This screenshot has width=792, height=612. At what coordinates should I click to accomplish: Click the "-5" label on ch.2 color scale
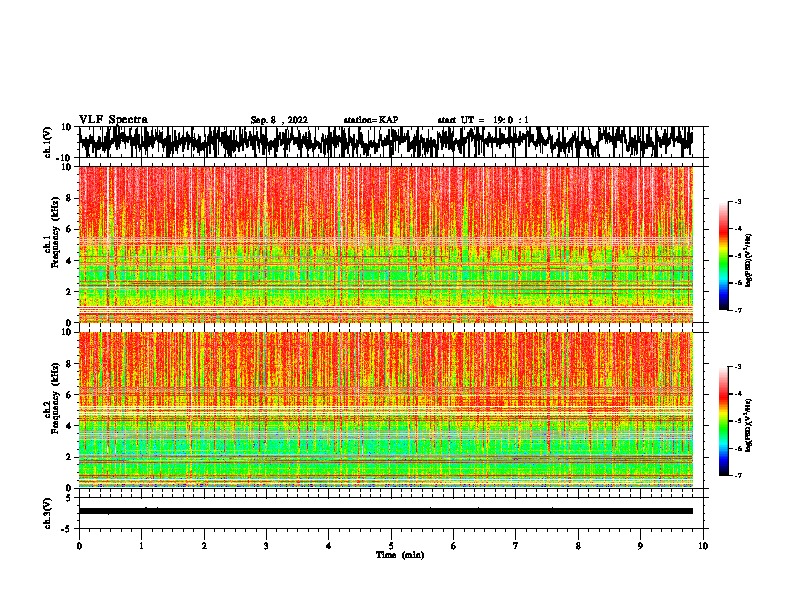pos(738,421)
